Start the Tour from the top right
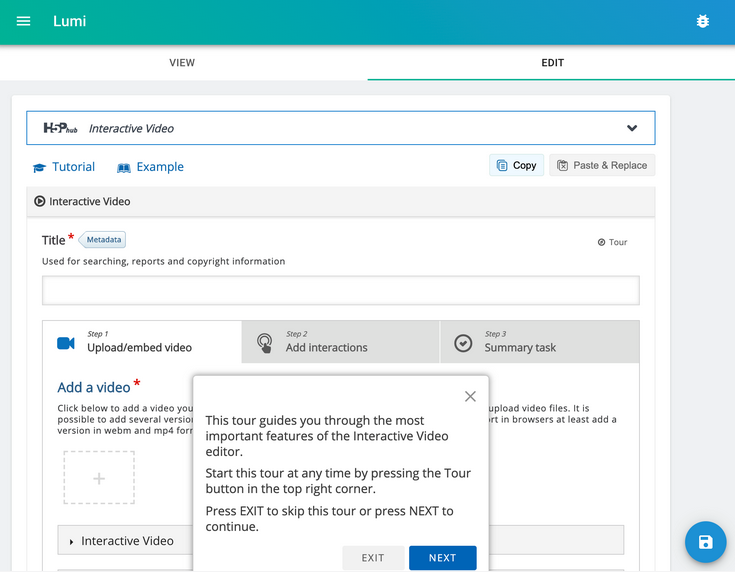This screenshot has width=735, height=575. [x=612, y=242]
